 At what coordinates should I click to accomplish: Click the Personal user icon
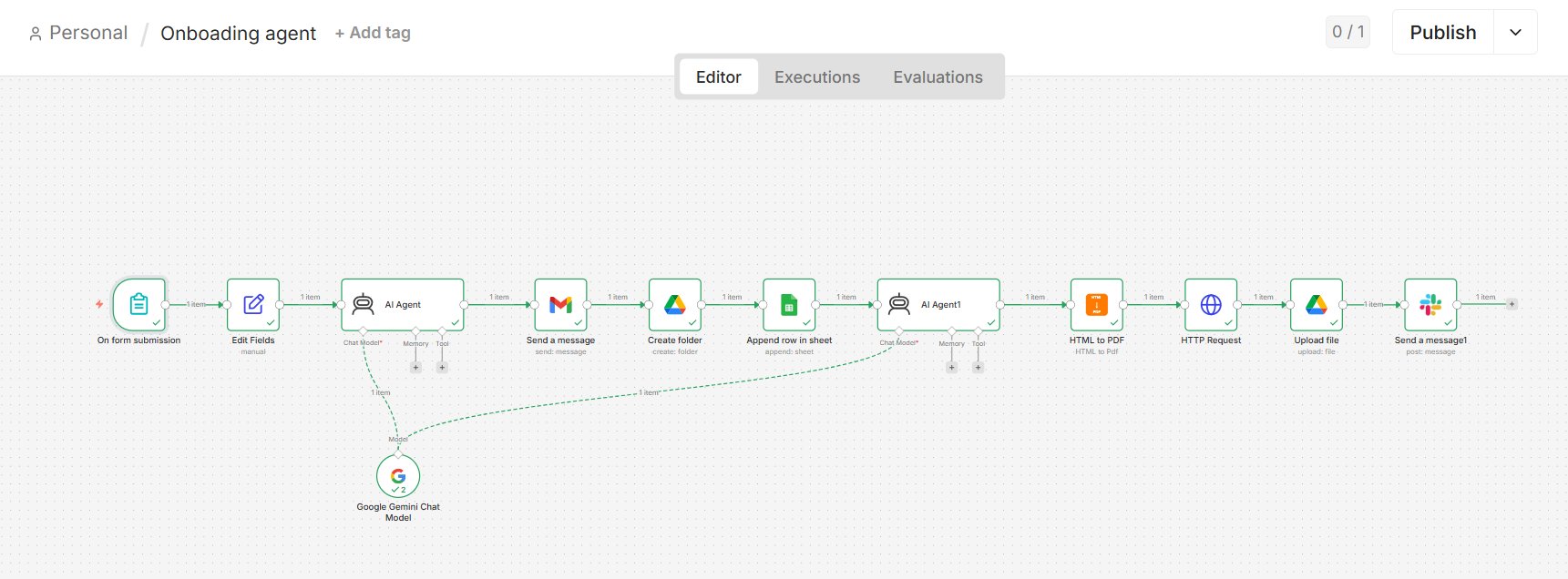pyautogui.click(x=36, y=34)
